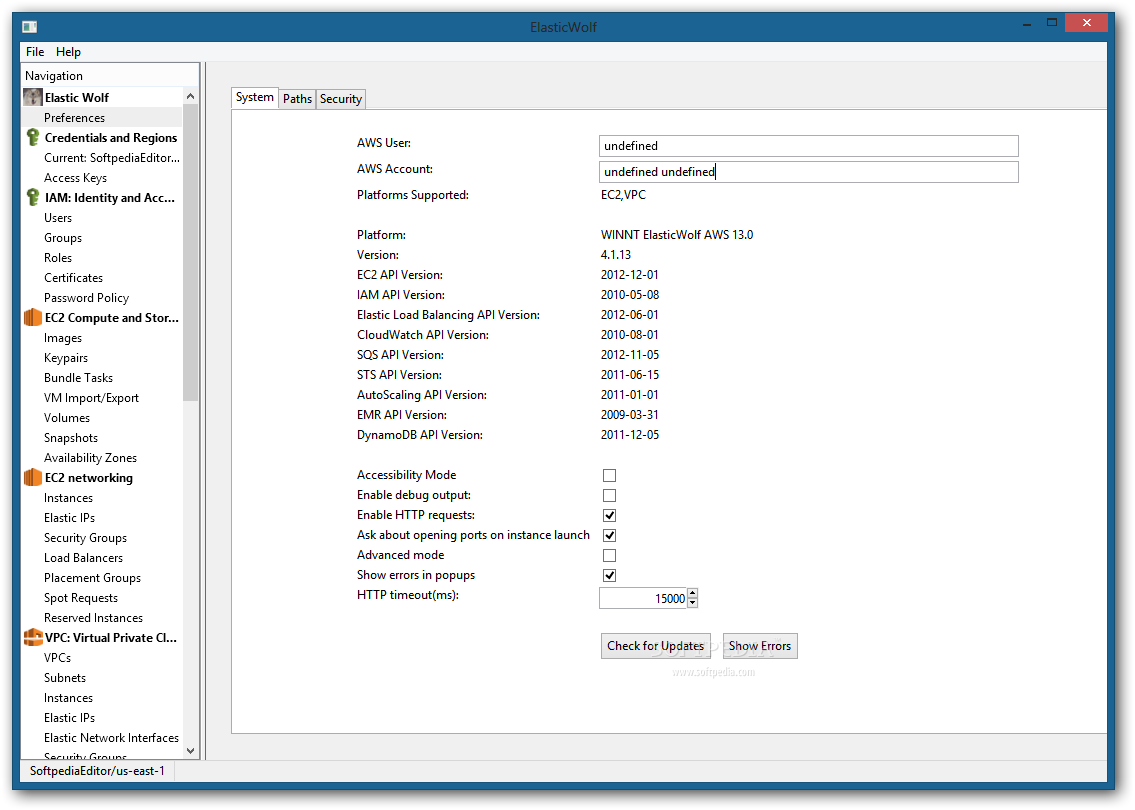Uncheck Show errors in popups
The image size is (1135, 810).
[609, 575]
